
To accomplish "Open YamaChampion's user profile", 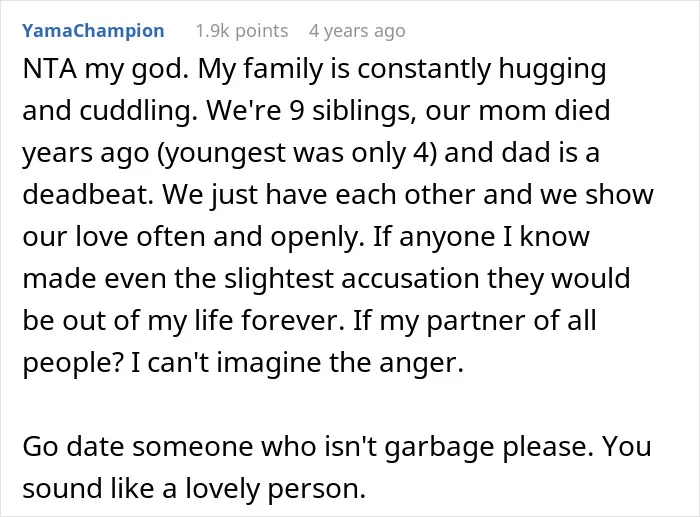I will coord(93,31).
